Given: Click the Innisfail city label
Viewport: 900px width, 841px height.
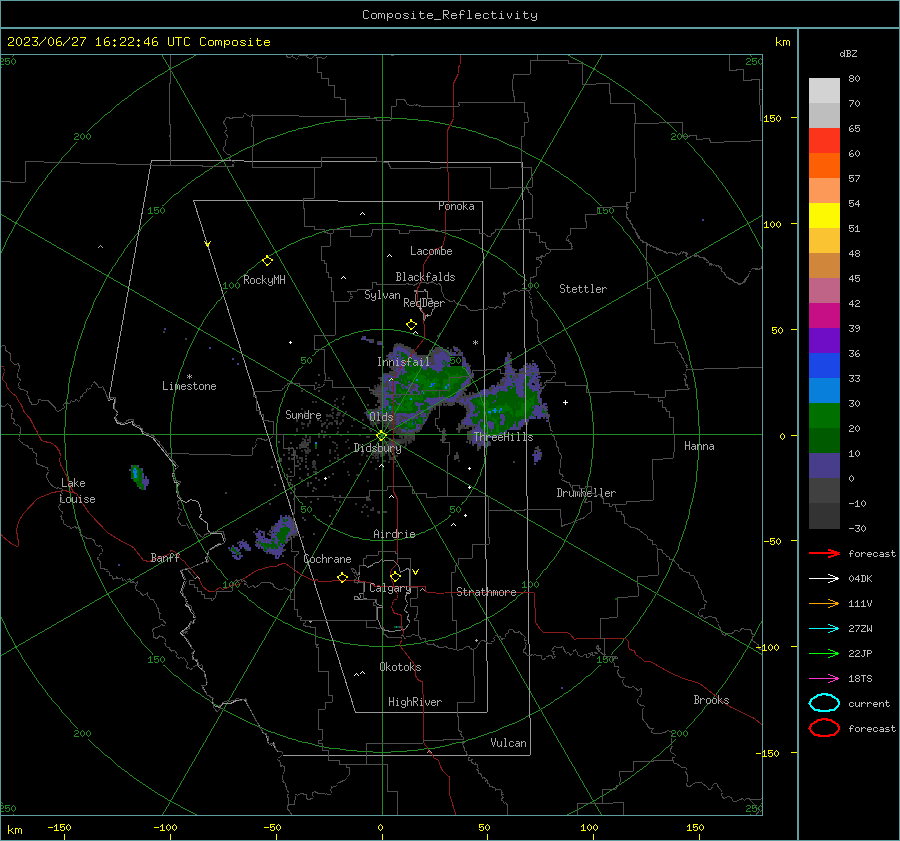Looking at the screenshot, I should (403, 362).
